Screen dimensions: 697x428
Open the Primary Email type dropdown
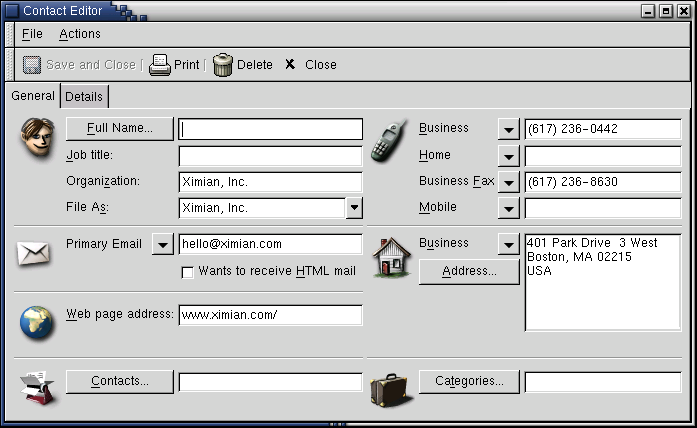click(x=162, y=244)
